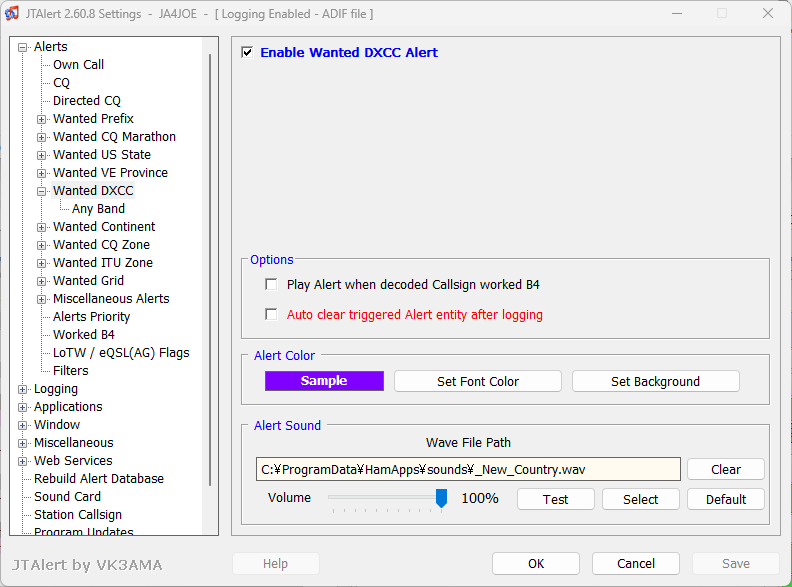
Task: Expand the Miscellaneous tree node
Action: pos(22,443)
